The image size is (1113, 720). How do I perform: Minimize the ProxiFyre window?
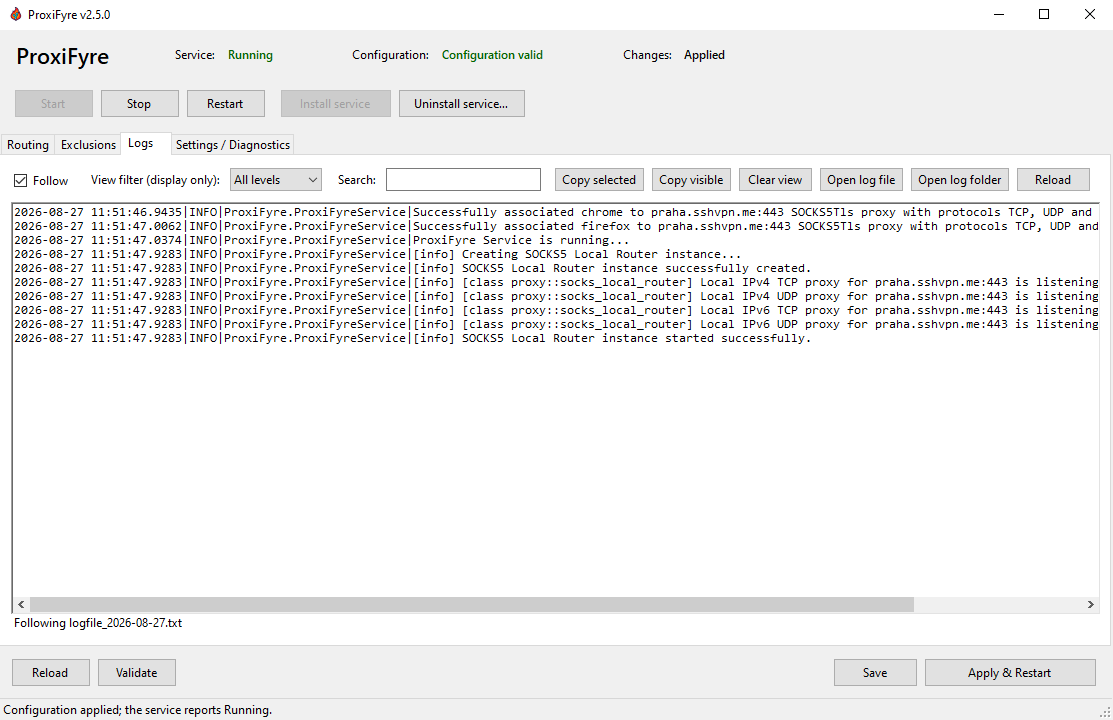click(x=999, y=14)
